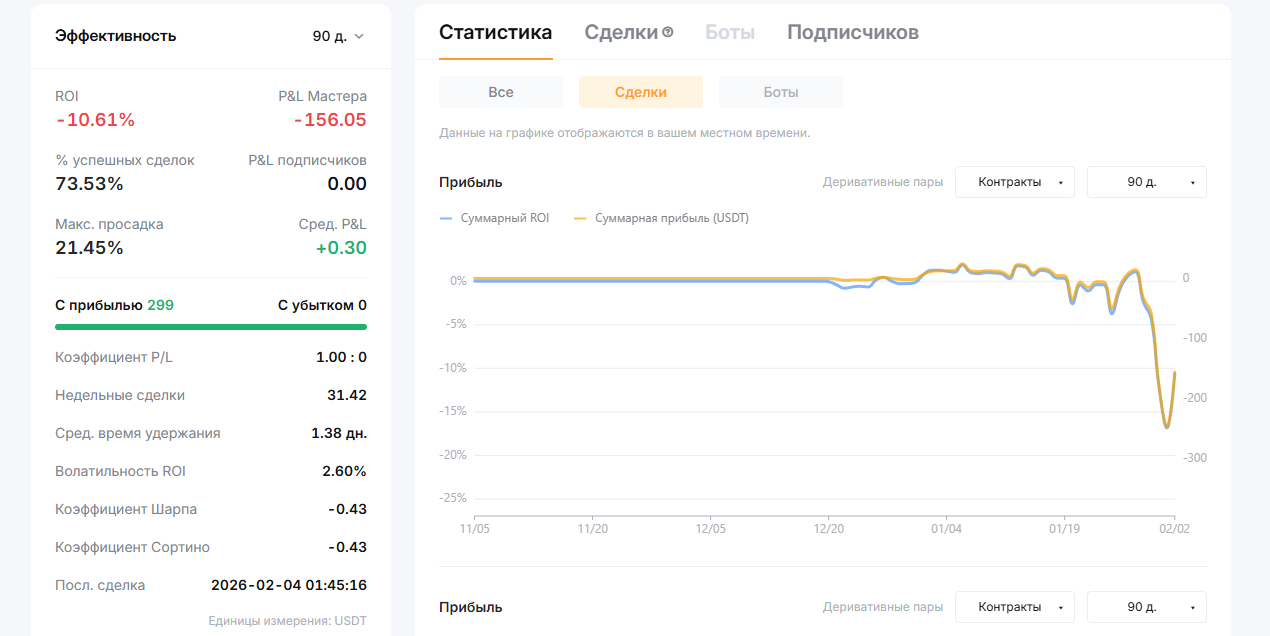The image size is (1270, 636).
Task: Select the Боты tab in the header
Action: click(x=729, y=32)
